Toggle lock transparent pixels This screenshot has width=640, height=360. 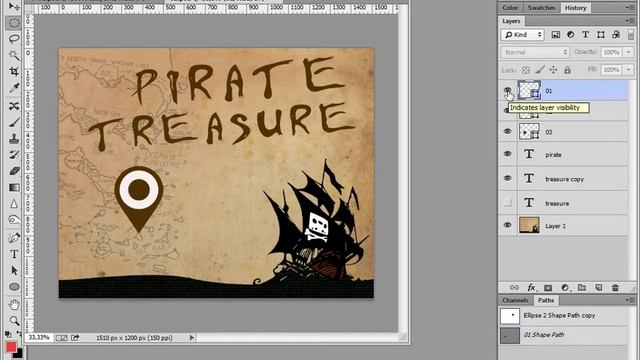point(526,70)
